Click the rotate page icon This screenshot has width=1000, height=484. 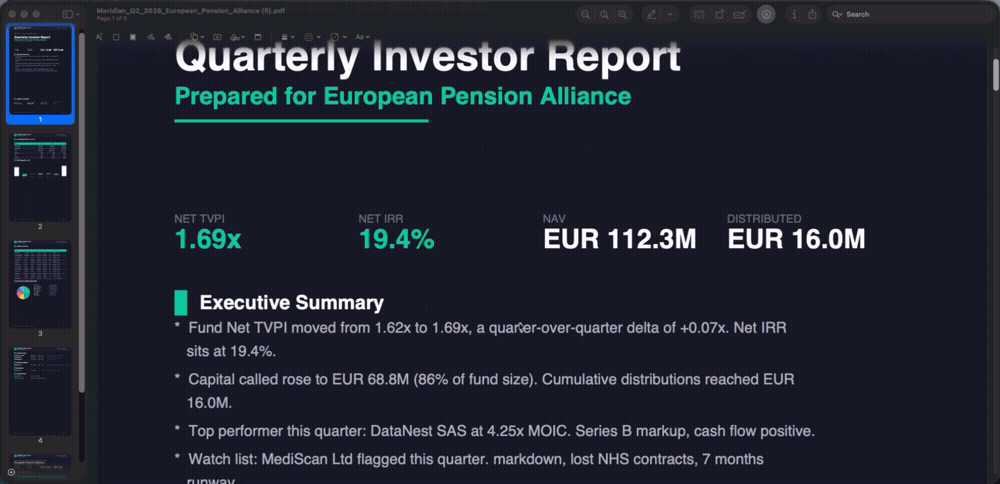718,14
